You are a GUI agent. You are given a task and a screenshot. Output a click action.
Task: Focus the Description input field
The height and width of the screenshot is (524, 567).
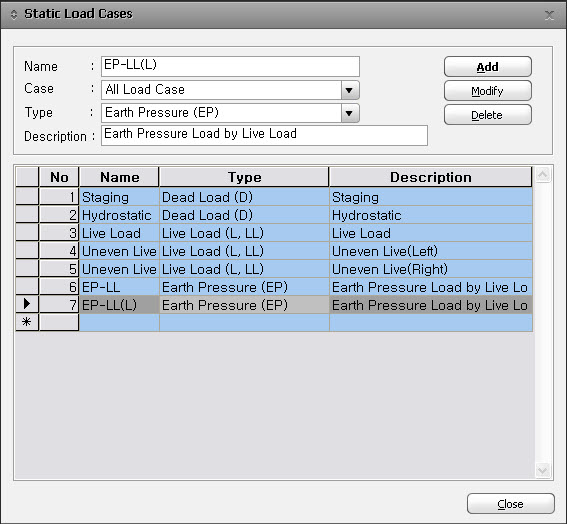pos(264,135)
